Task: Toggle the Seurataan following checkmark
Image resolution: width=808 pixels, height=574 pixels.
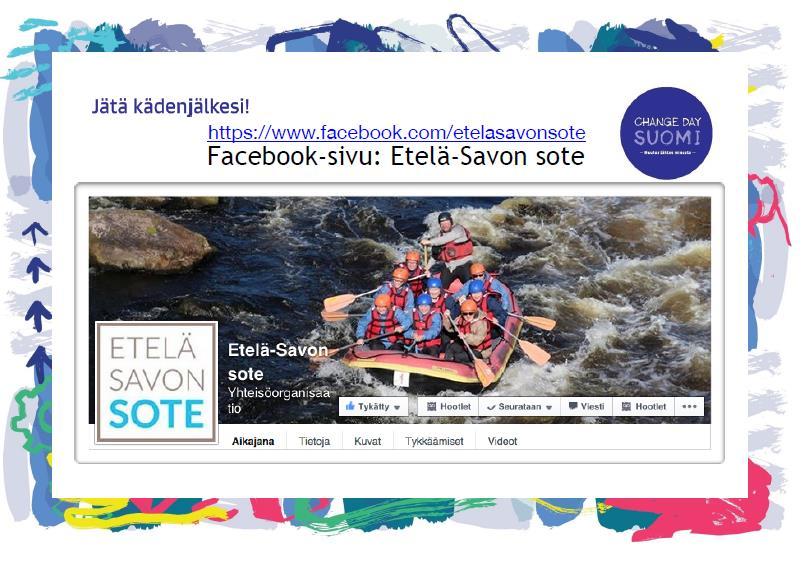Action: [x=491, y=407]
